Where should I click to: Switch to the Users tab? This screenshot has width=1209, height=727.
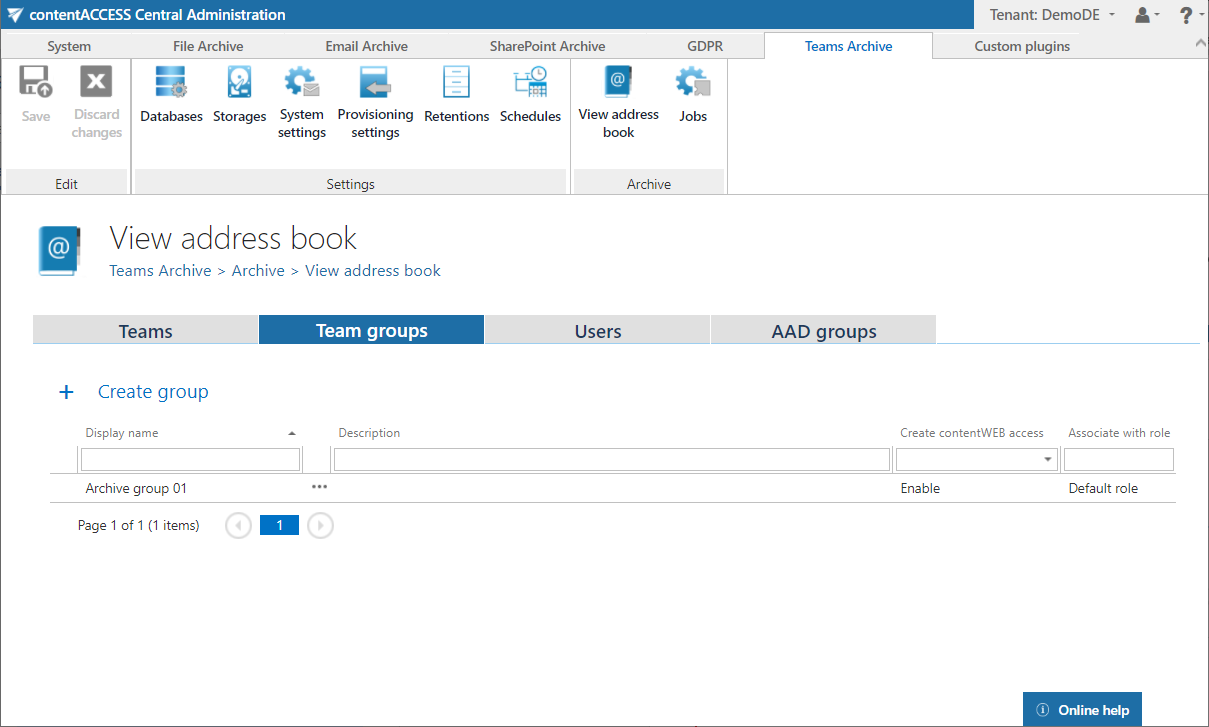tap(597, 331)
